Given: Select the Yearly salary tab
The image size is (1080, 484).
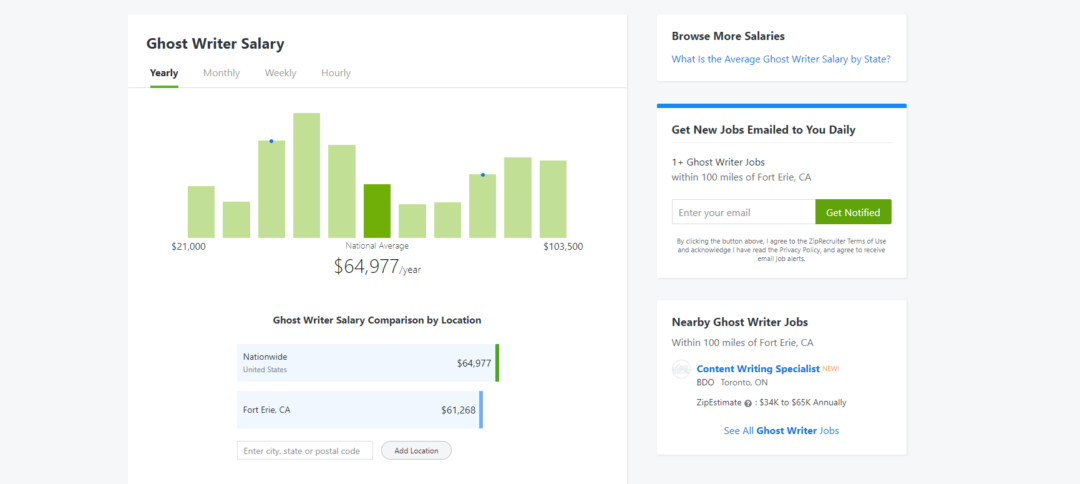Looking at the screenshot, I should pyautogui.click(x=164, y=73).
